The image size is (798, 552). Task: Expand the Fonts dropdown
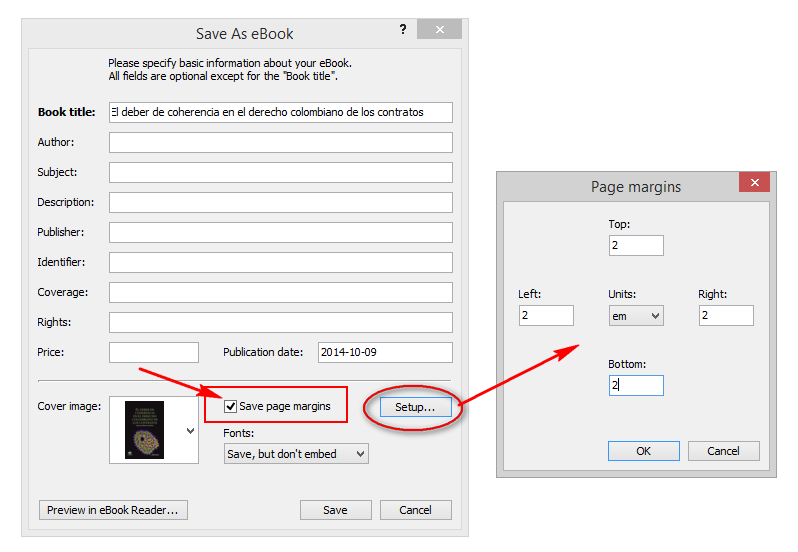point(296,454)
